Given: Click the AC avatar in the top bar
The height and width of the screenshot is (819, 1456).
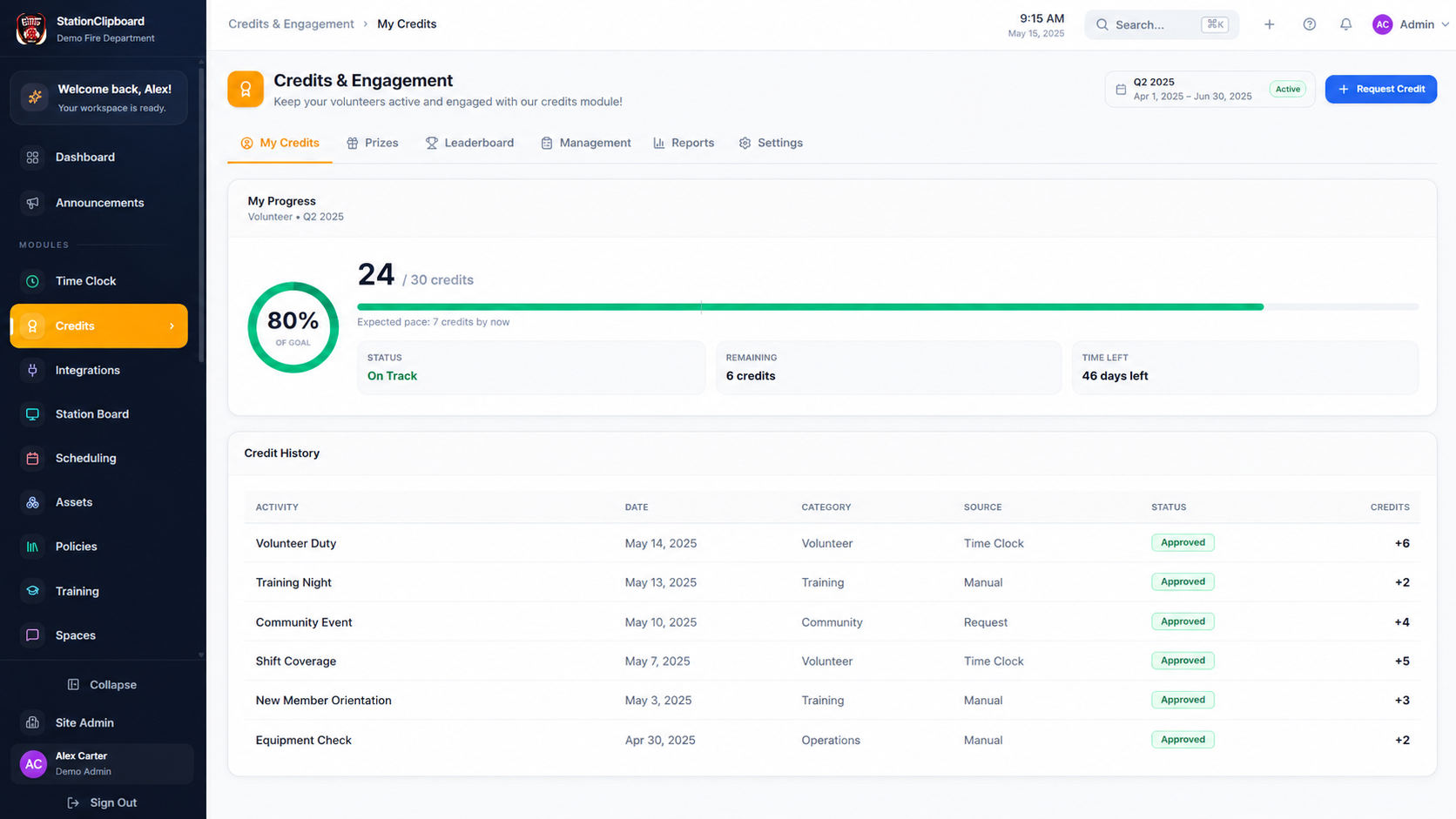Looking at the screenshot, I should pyautogui.click(x=1382, y=24).
